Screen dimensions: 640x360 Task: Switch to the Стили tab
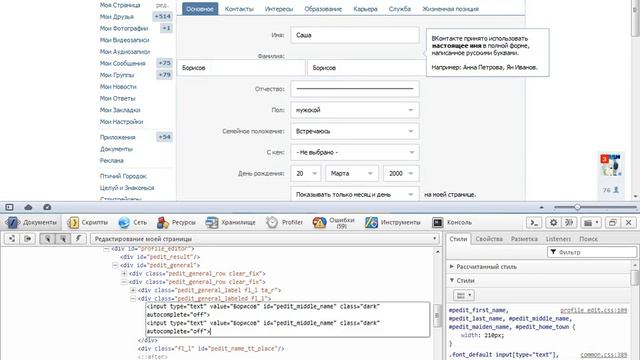[x=458, y=239]
